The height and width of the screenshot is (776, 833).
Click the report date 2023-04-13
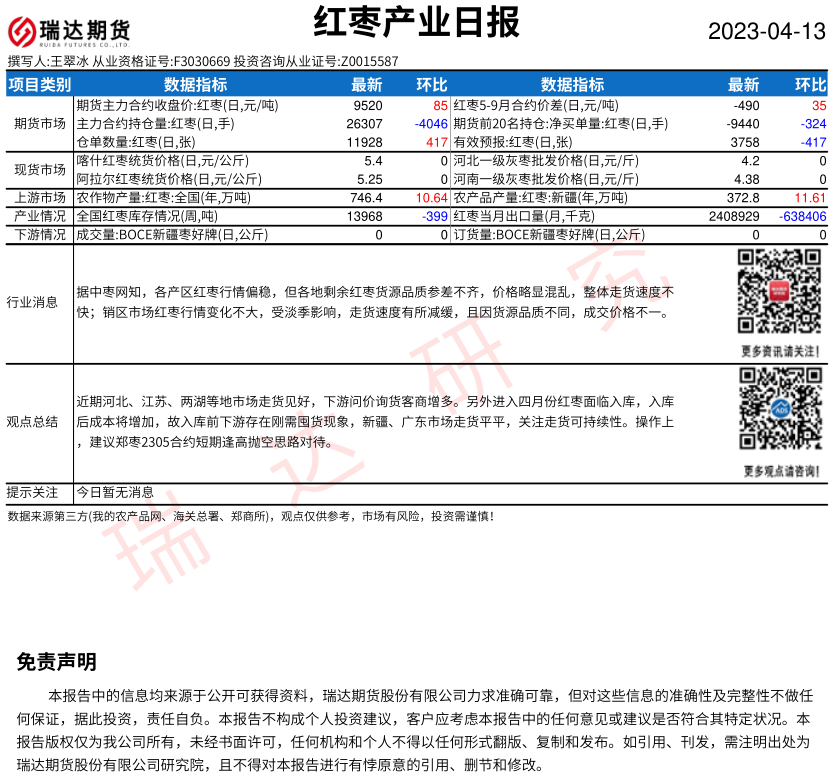[767, 31]
